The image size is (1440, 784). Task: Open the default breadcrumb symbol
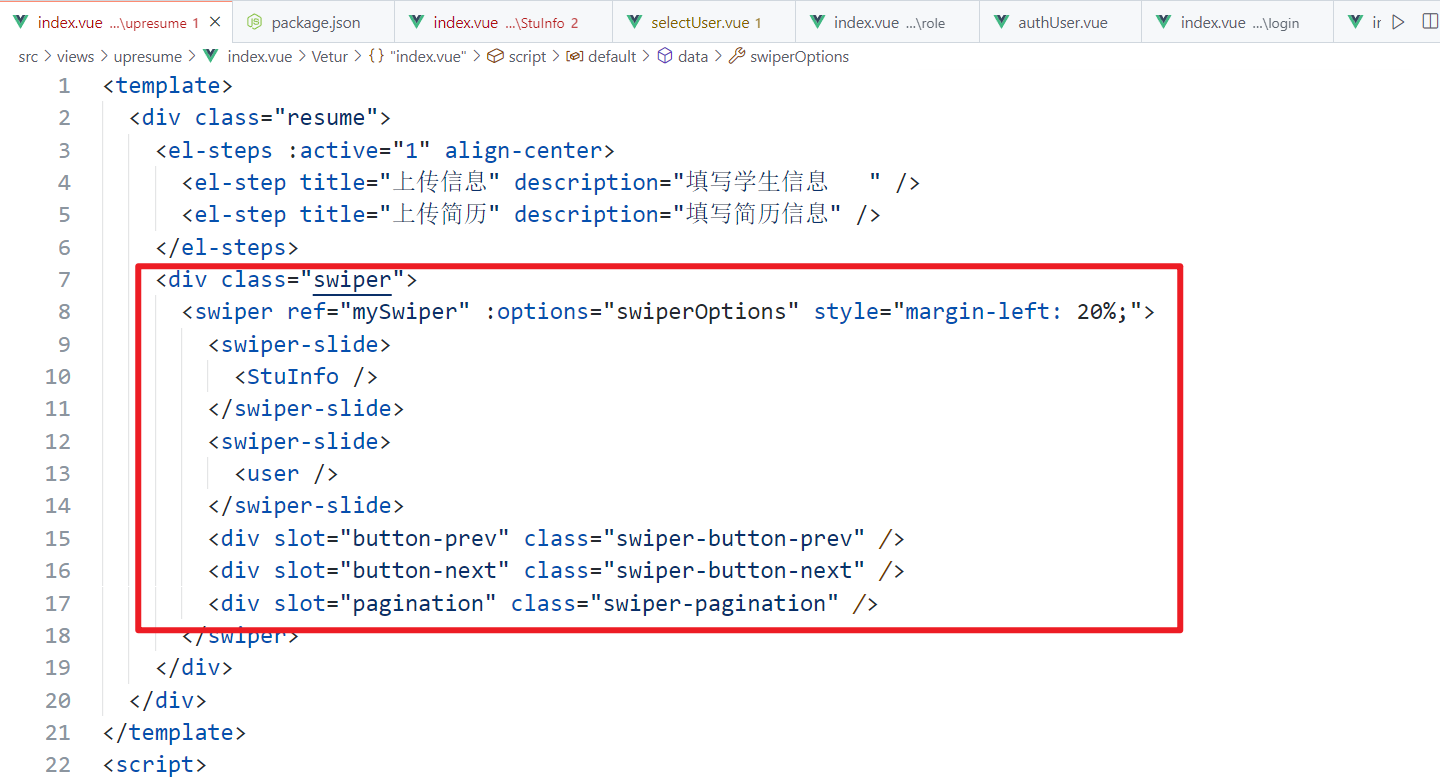tap(602, 57)
